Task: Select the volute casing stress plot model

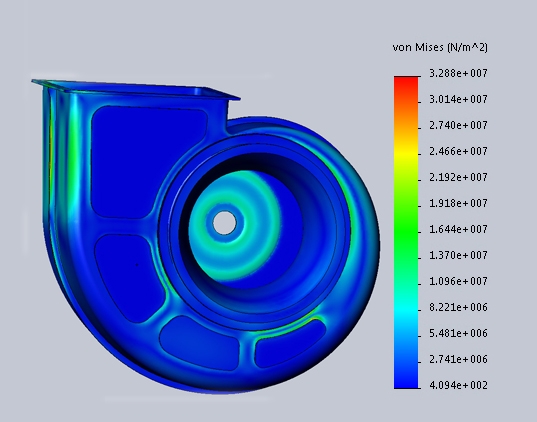Action: pyautogui.click(x=205, y=236)
